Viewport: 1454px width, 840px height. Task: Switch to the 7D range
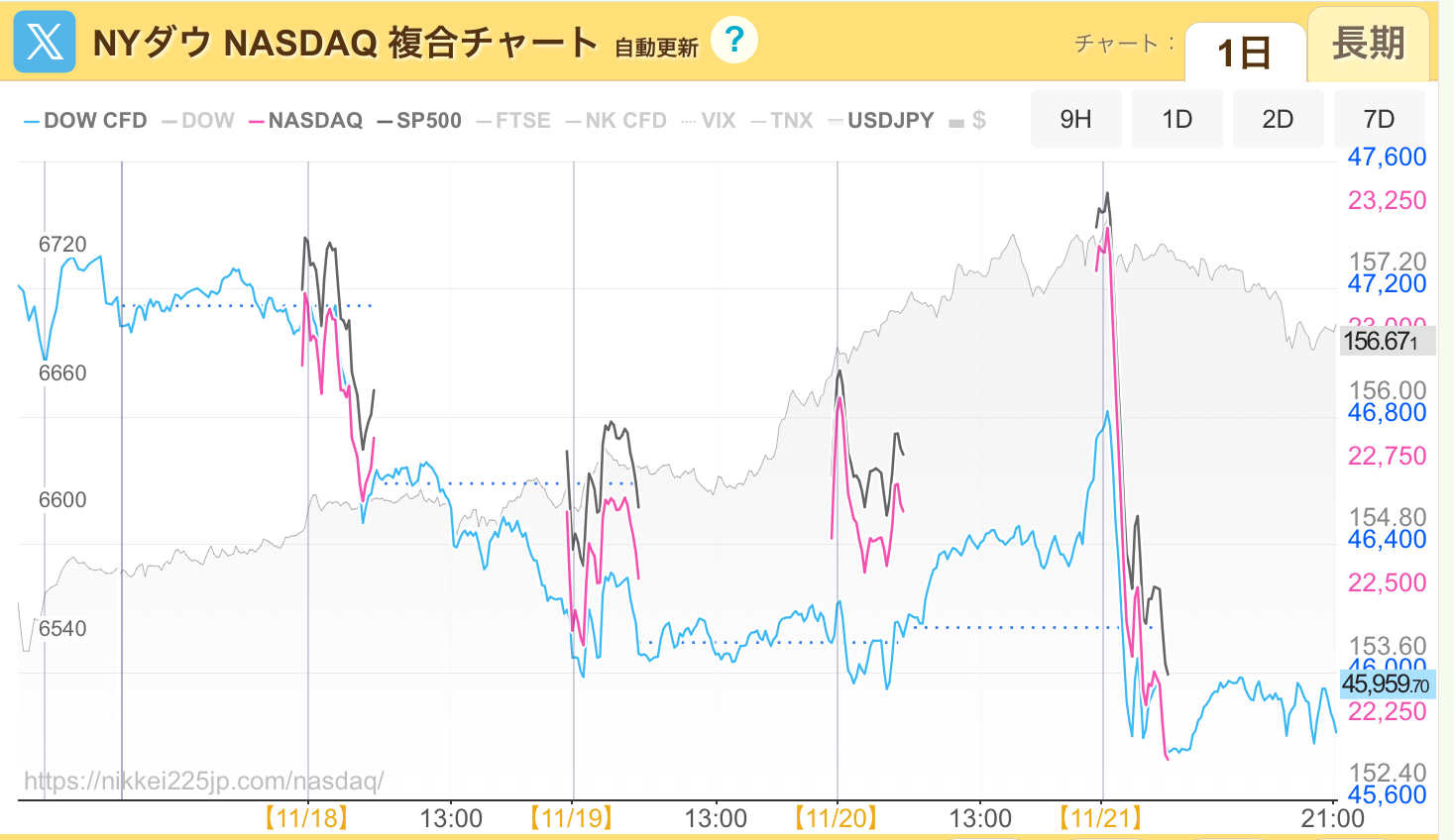click(1379, 120)
